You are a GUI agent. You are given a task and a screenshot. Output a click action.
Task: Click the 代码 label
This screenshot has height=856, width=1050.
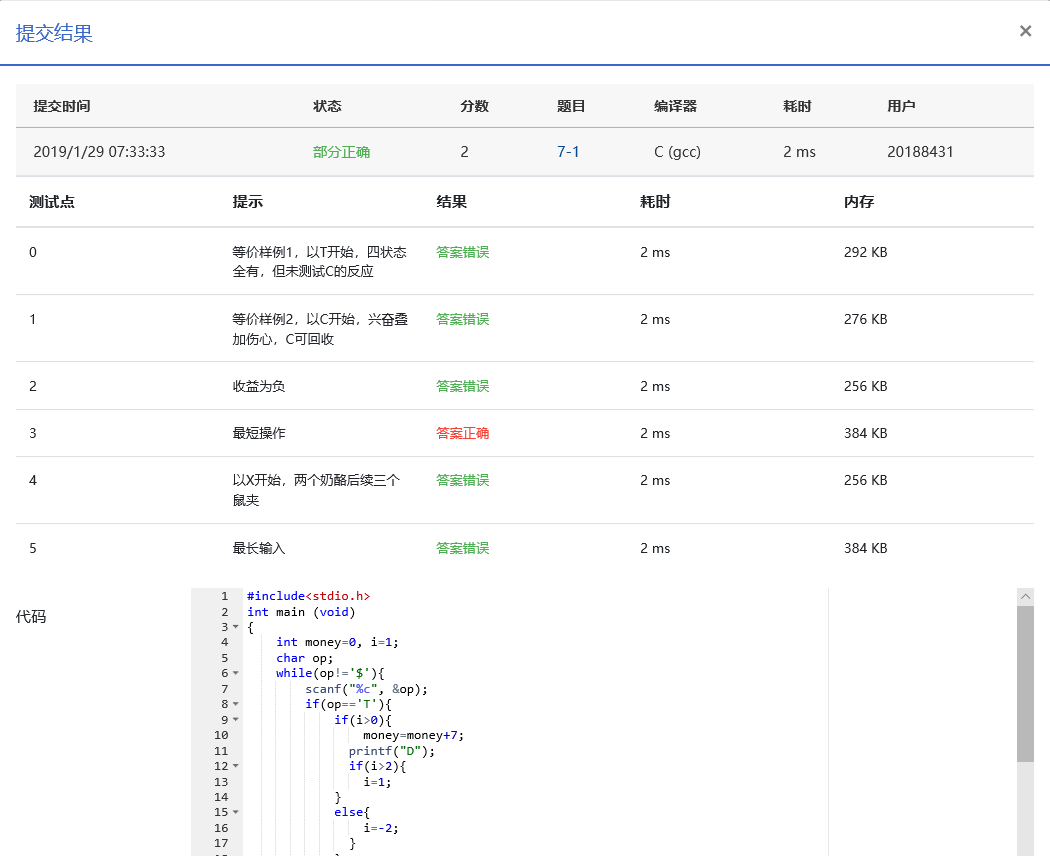point(31,617)
